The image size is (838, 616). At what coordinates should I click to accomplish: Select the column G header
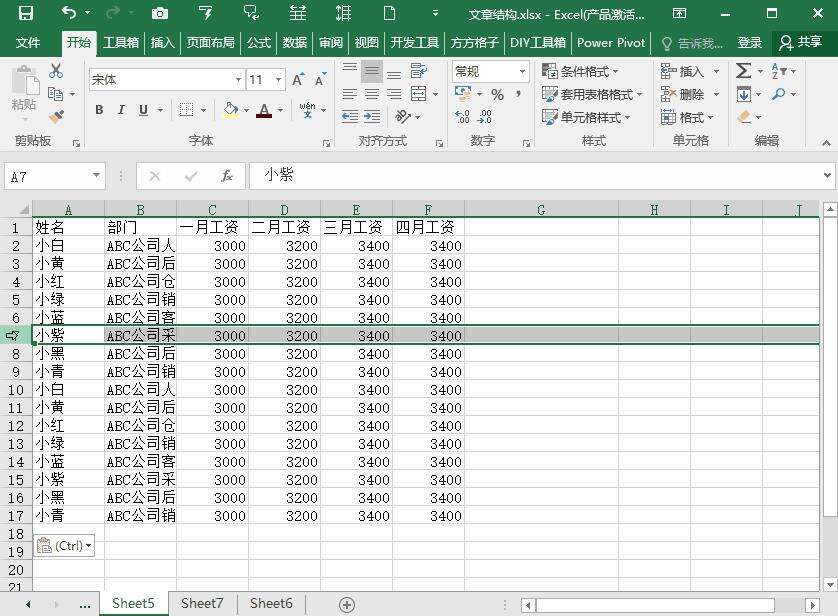pos(541,210)
